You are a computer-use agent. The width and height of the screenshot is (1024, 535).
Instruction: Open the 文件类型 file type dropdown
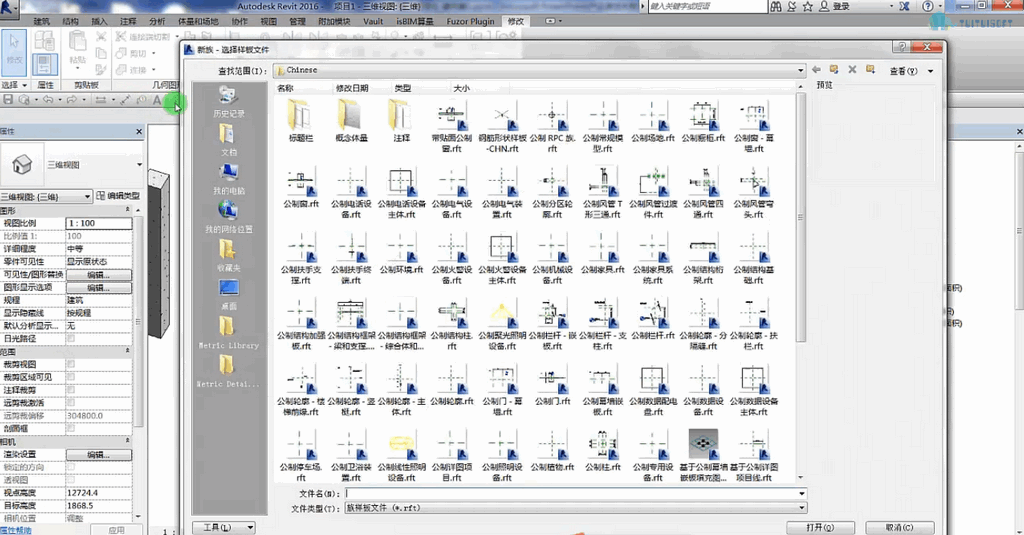(801, 508)
